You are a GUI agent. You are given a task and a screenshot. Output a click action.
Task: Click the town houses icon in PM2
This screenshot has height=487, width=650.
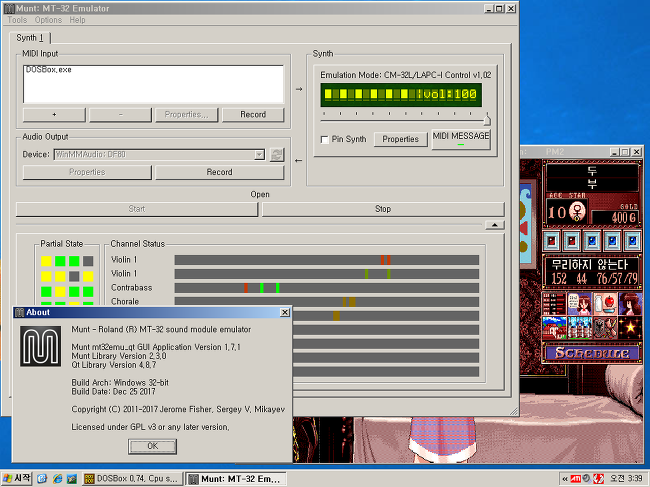click(x=554, y=328)
